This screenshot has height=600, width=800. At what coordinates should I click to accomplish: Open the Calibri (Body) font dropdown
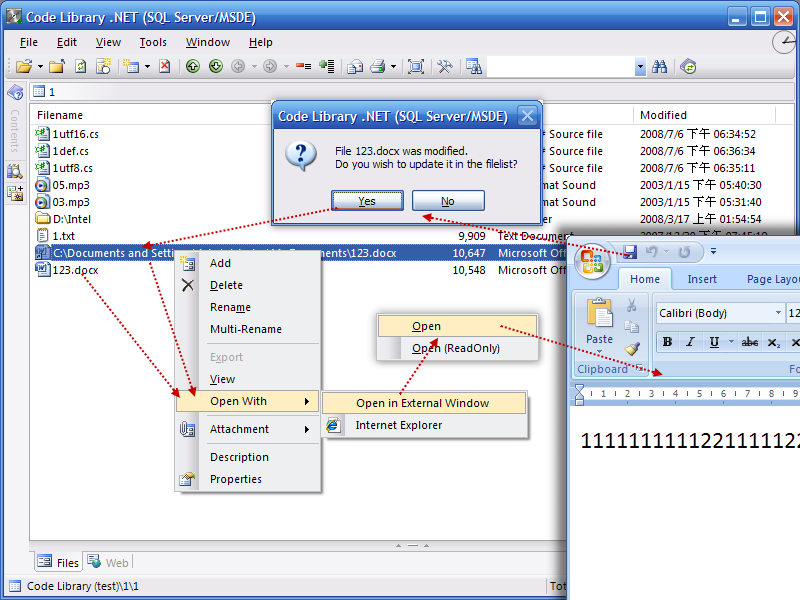tap(778, 313)
